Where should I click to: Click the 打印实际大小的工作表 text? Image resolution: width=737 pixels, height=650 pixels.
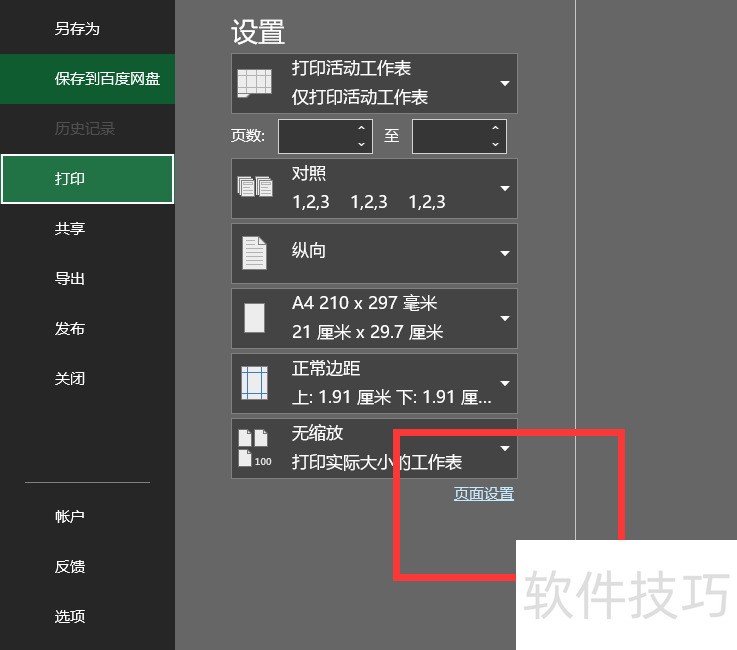376,462
